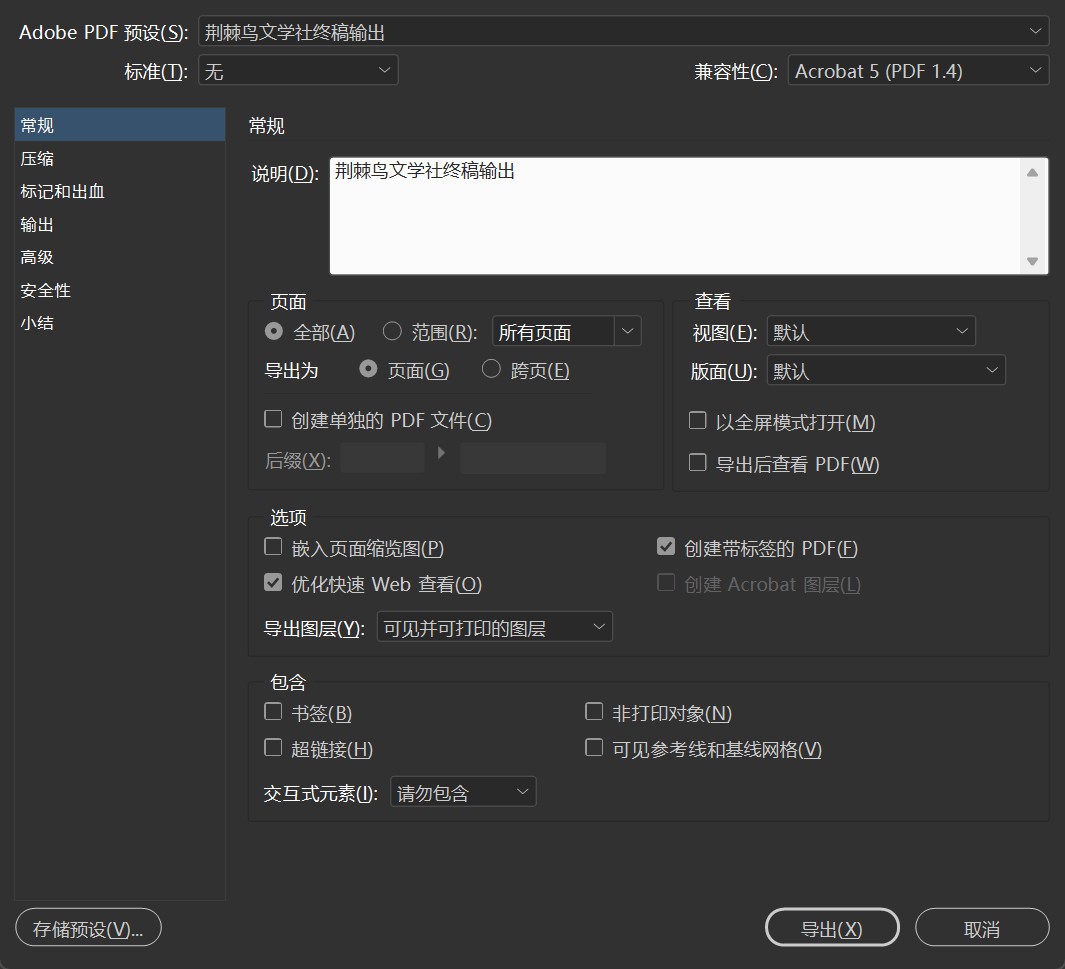Expand the 标准 dropdown
Screen dimensions: 1065x969
pos(298,70)
